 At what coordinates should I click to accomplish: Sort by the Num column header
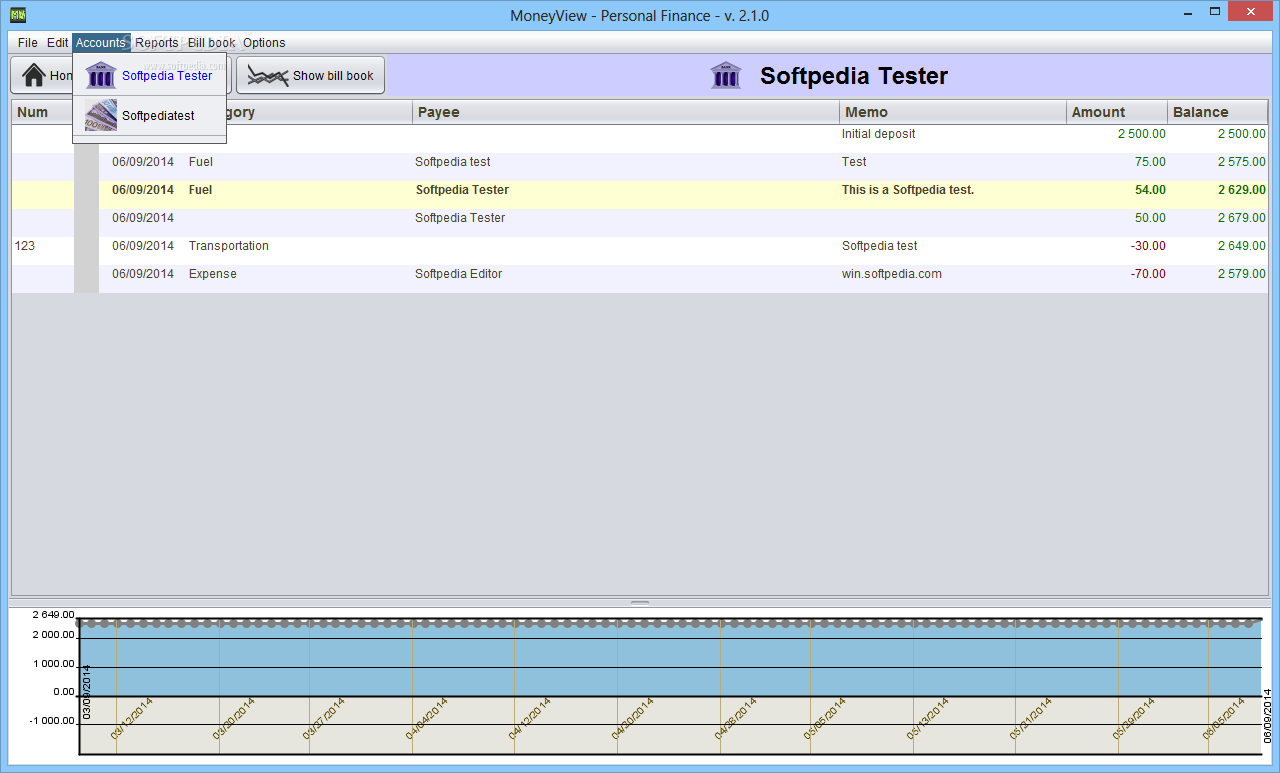(42, 112)
